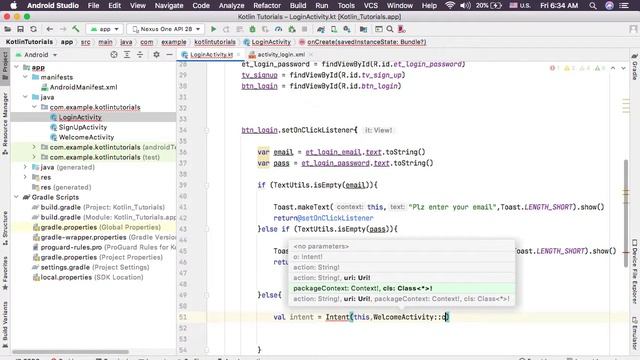This screenshot has height=360, width=640.
Task: Click the Profile app gauge icon
Action: [278, 29]
